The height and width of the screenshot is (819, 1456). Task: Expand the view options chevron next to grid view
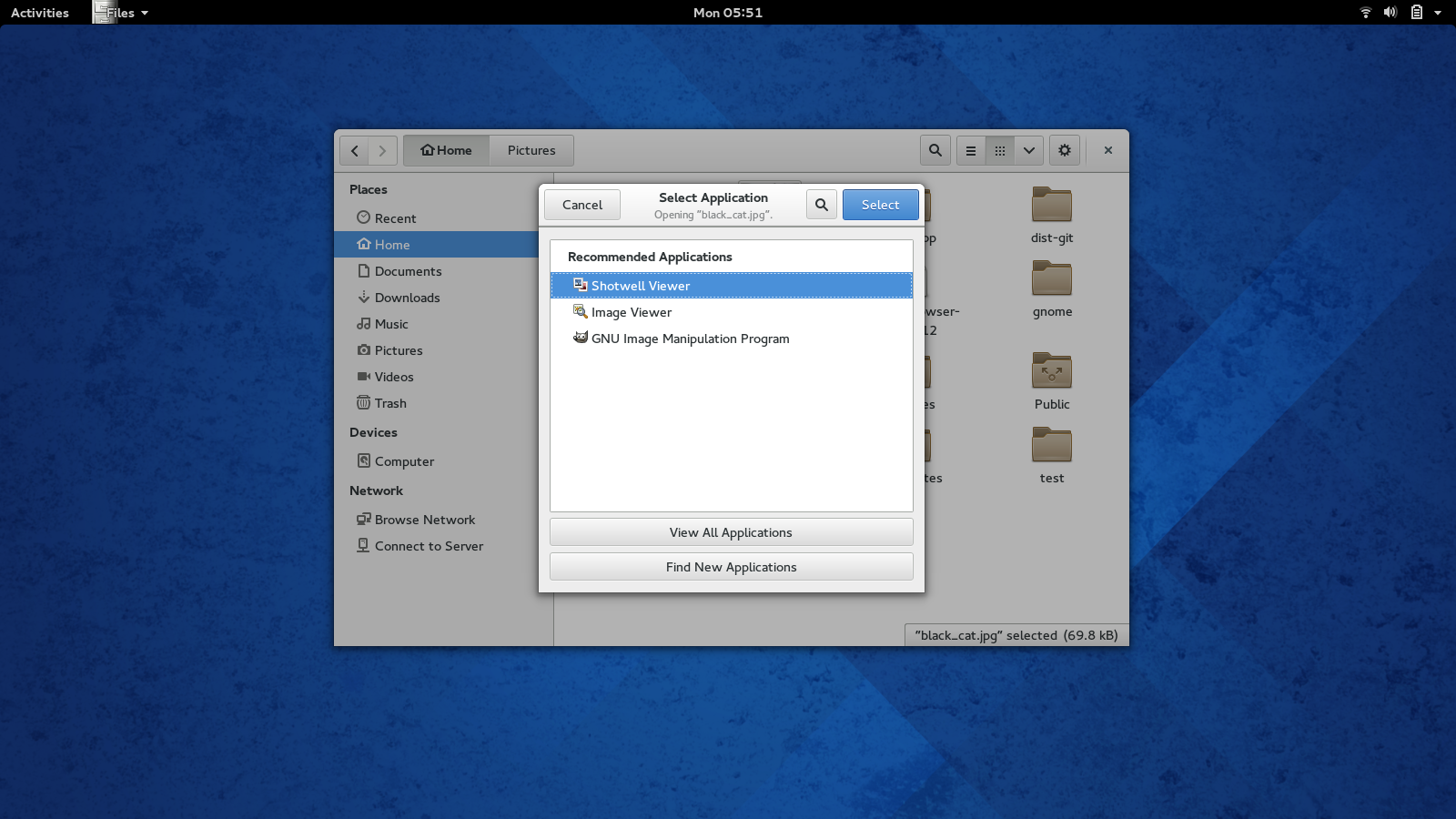click(x=1028, y=149)
